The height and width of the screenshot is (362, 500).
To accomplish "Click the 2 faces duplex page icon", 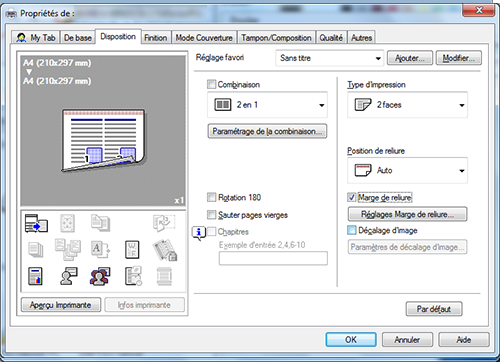I will click(x=363, y=105).
